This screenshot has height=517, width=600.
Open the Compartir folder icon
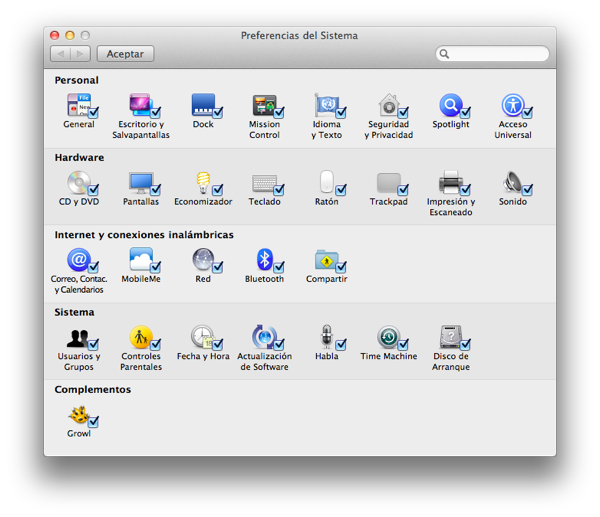pyautogui.click(x=326, y=259)
